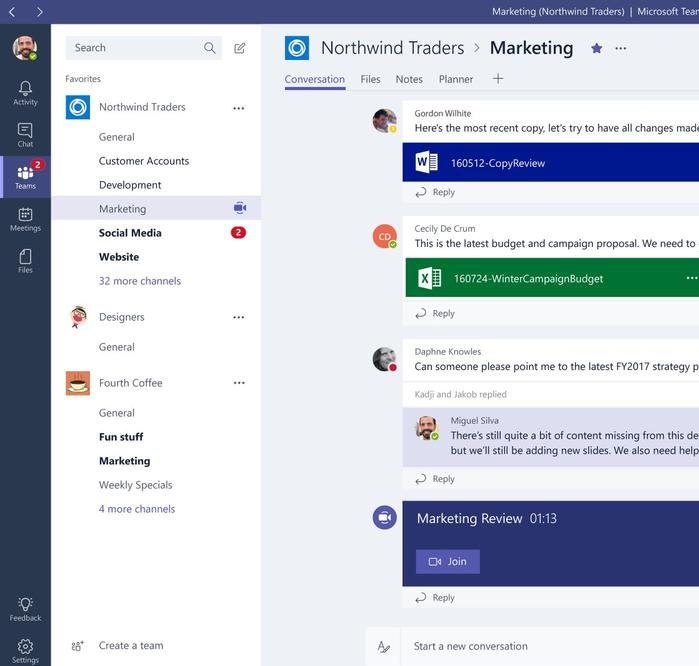The image size is (699, 666).
Task: Click the Marketing Review meeting camera icon
Action: point(385,518)
